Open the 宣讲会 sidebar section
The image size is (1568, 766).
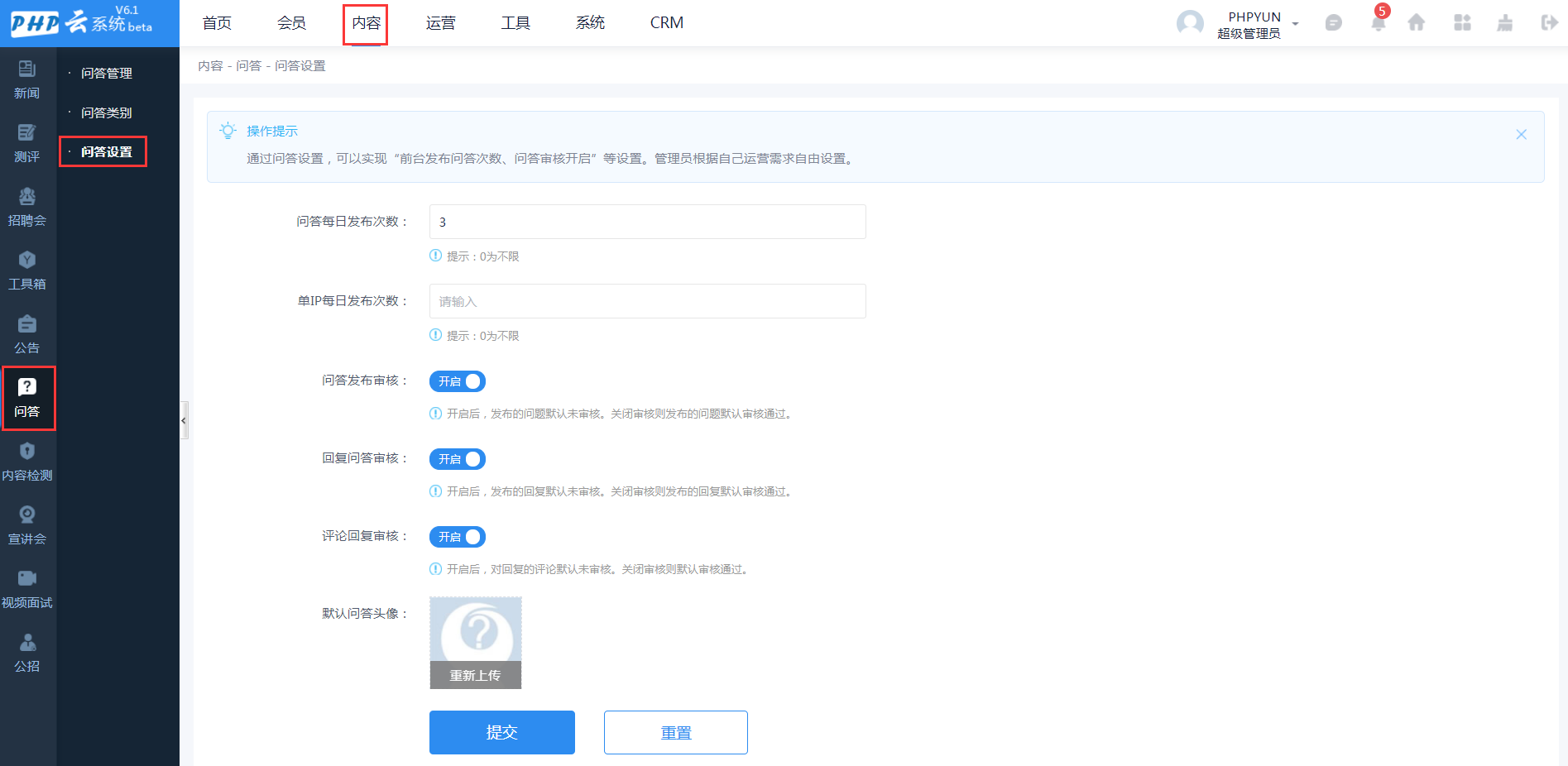click(x=27, y=526)
